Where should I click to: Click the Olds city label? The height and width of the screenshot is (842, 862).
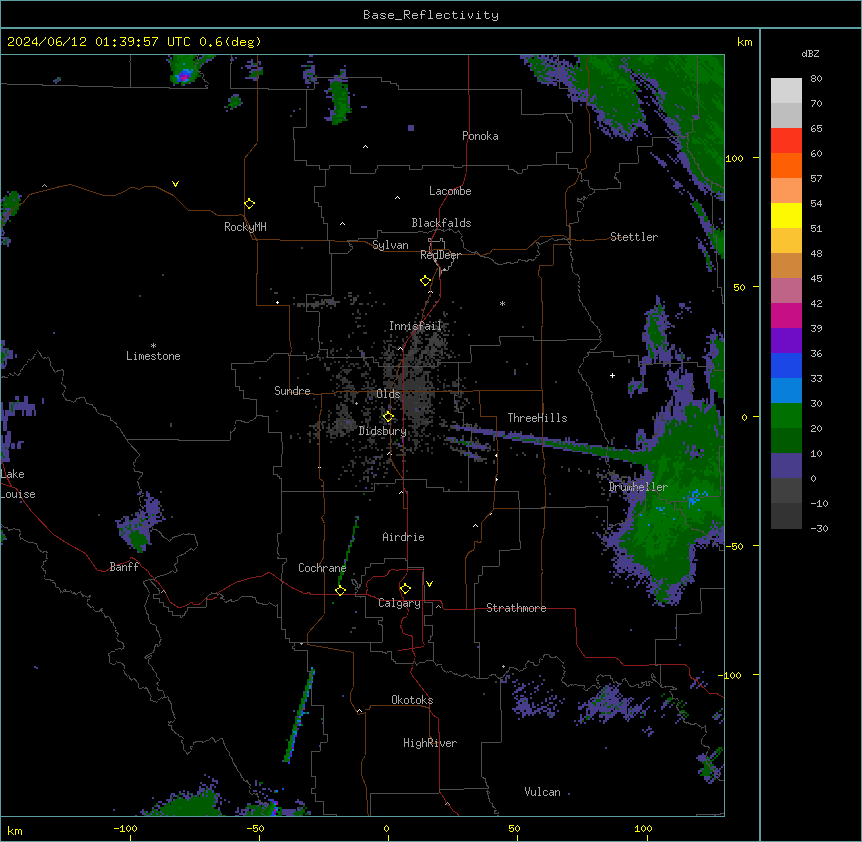[388, 394]
